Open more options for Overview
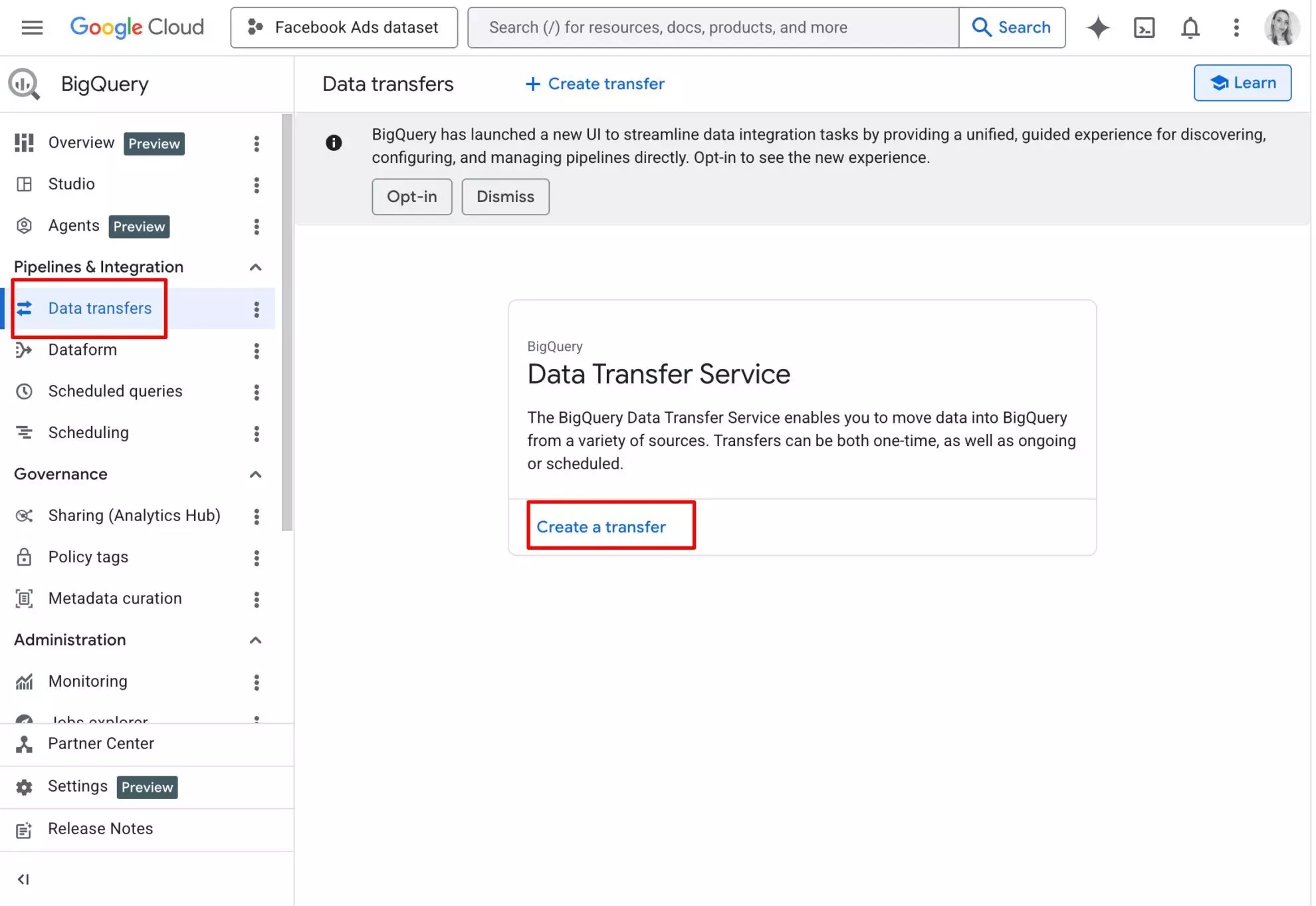Image resolution: width=1316 pixels, height=906 pixels. [x=257, y=144]
